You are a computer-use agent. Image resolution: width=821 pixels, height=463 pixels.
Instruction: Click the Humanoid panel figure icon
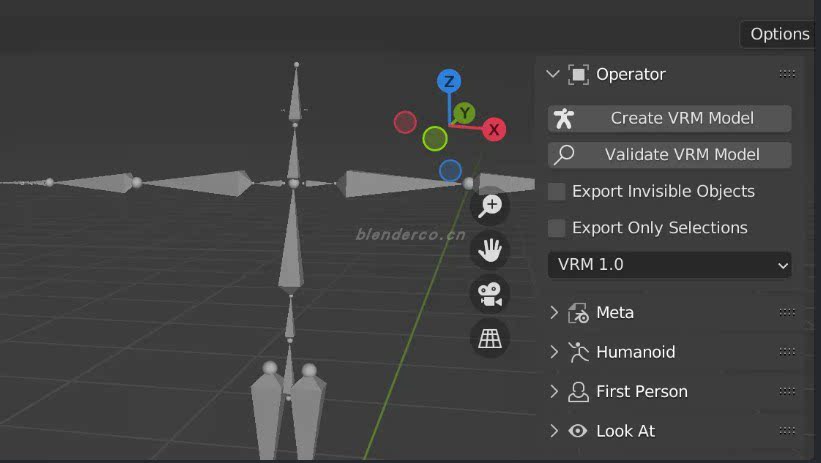point(578,352)
